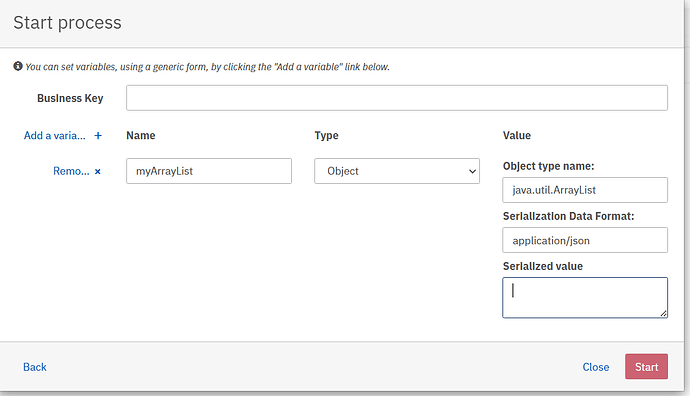
Task: Click the 'Object type name:' label
Action: tap(548, 166)
